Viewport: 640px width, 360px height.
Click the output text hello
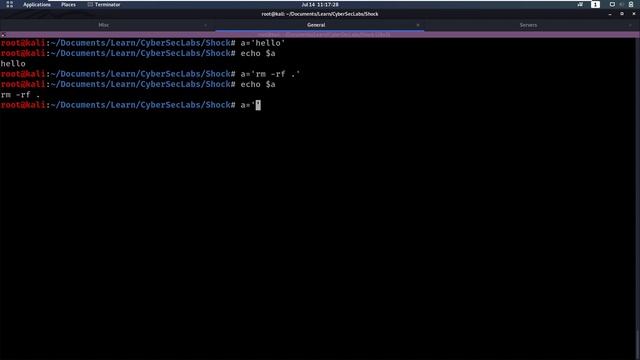pos(13,64)
